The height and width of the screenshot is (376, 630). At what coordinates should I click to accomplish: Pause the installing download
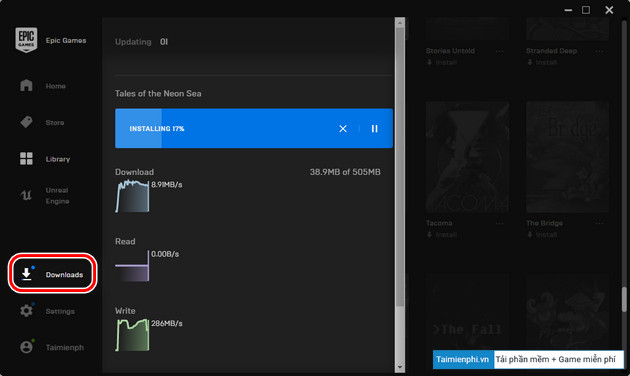pyautogui.click(x=374, y=129)
